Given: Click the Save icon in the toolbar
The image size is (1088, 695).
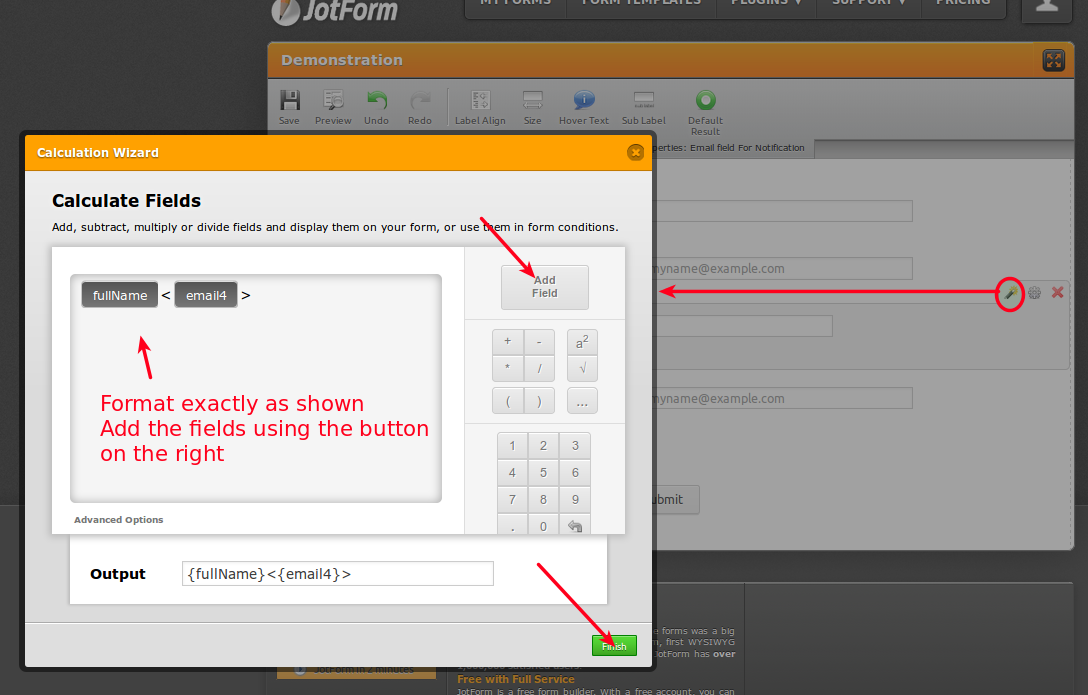Looking at the screenshot, I should 289,106.
